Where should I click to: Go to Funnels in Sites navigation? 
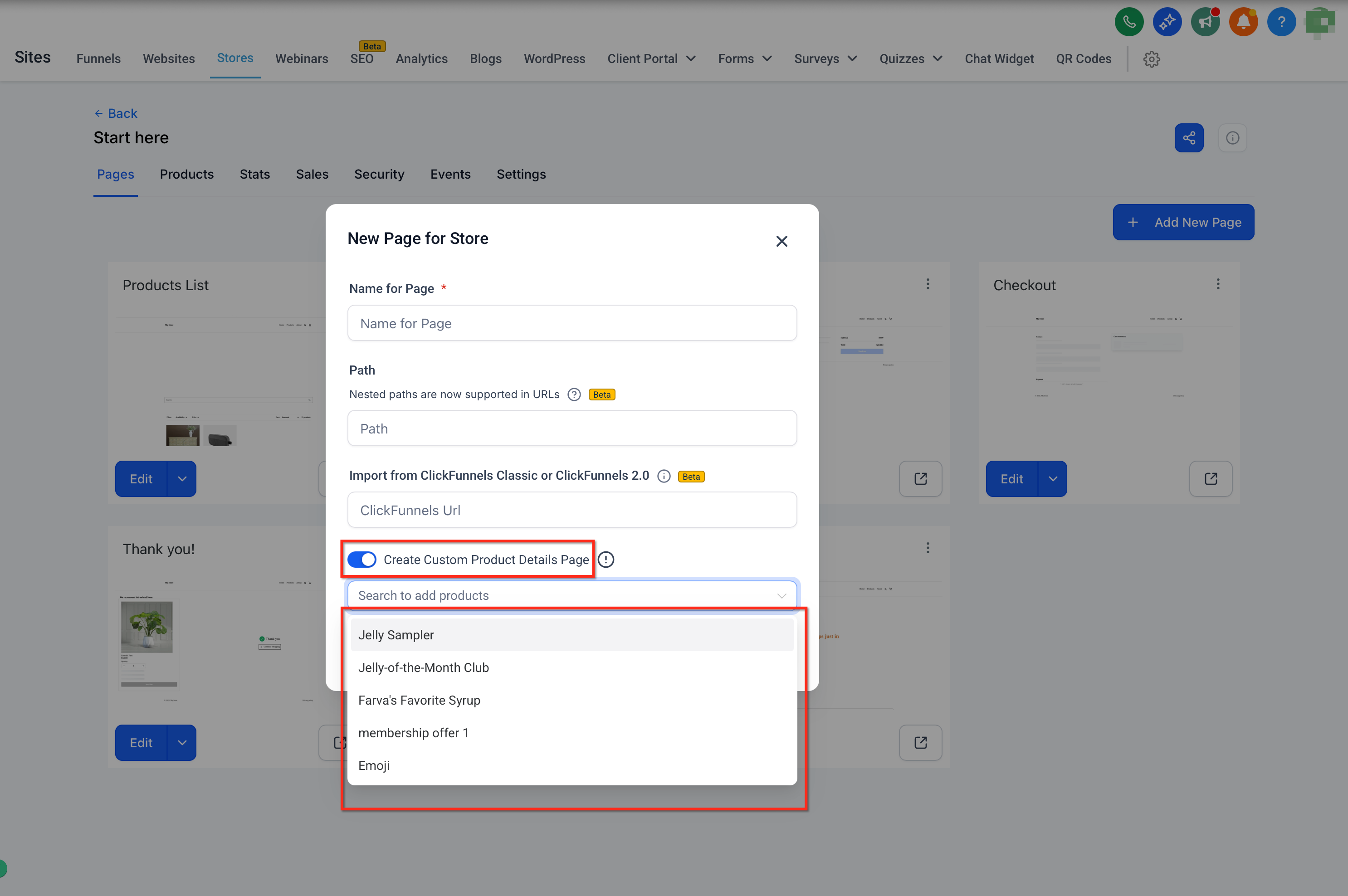[x=98, y=58]
